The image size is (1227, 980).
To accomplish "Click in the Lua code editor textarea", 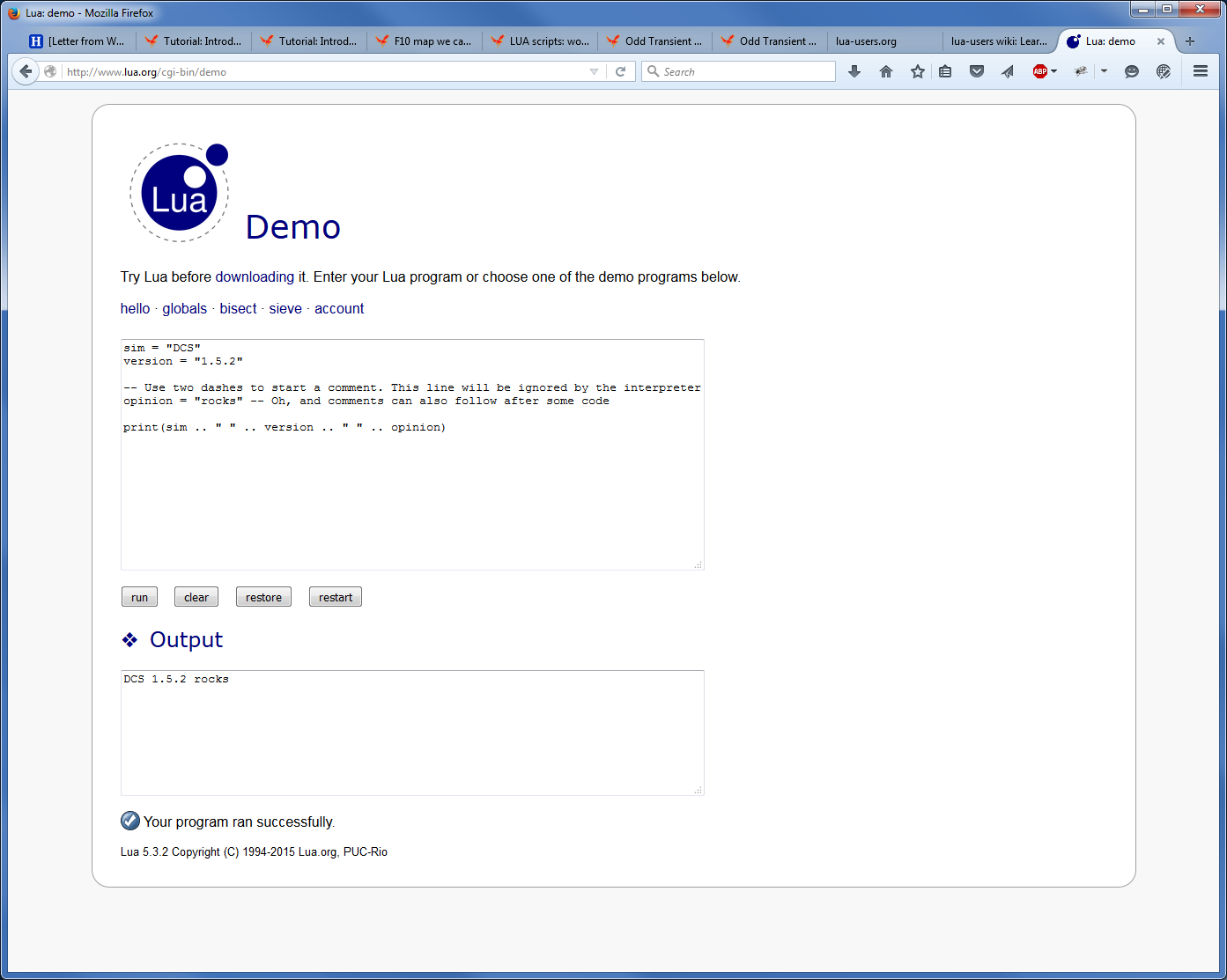I will click(412, 454).
